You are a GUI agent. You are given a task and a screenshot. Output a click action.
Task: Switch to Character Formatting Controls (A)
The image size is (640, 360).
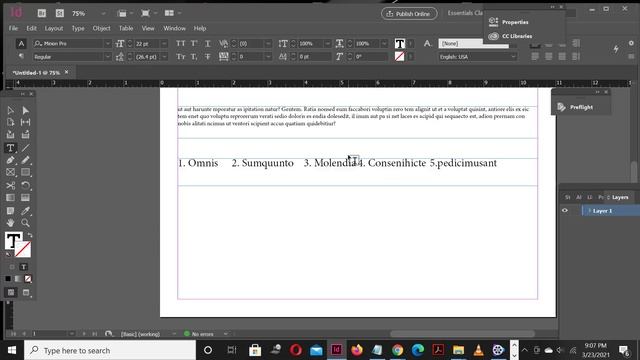(21, 43)
